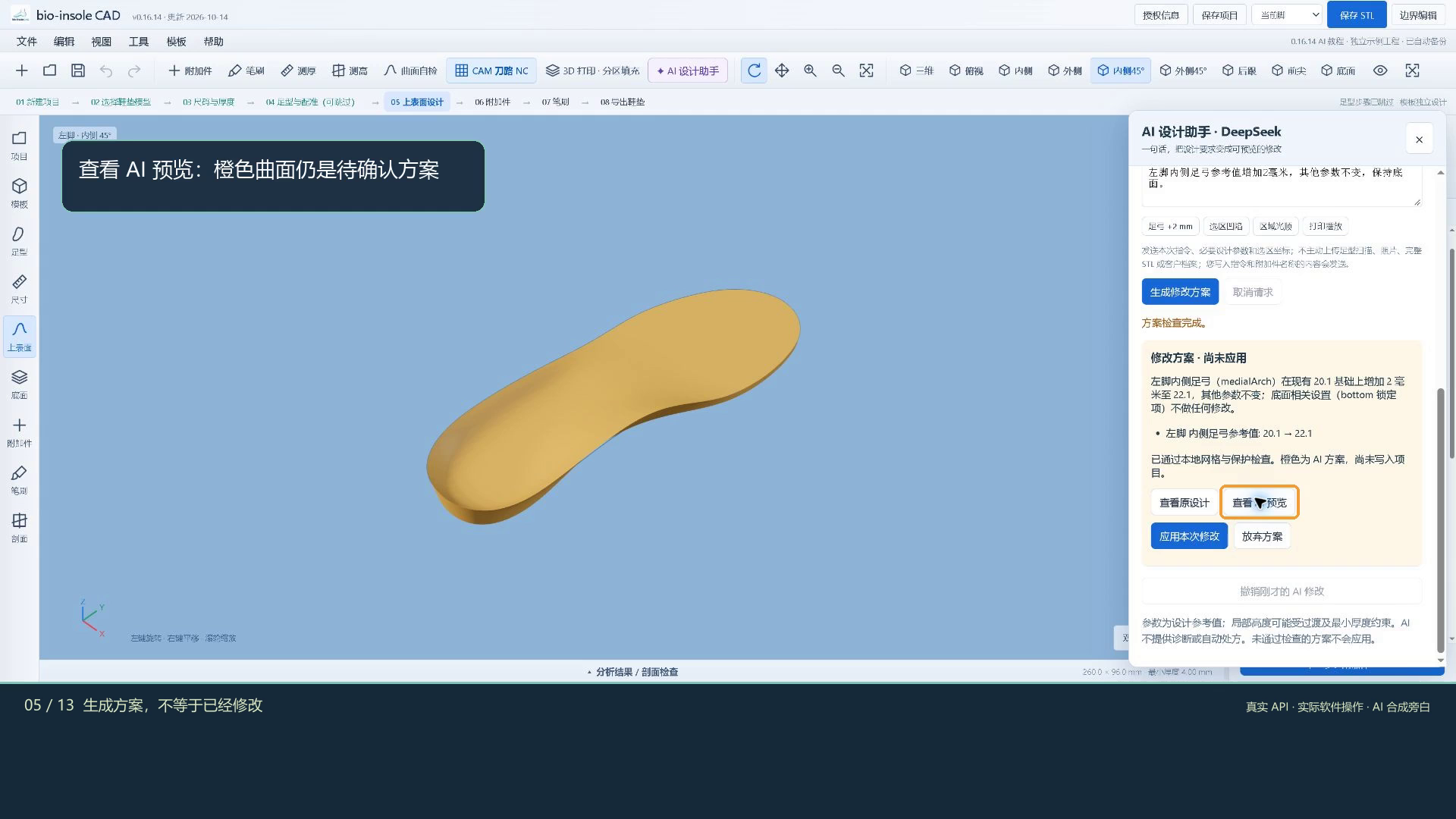Activate the pan move icon

[x=782, y=71]
